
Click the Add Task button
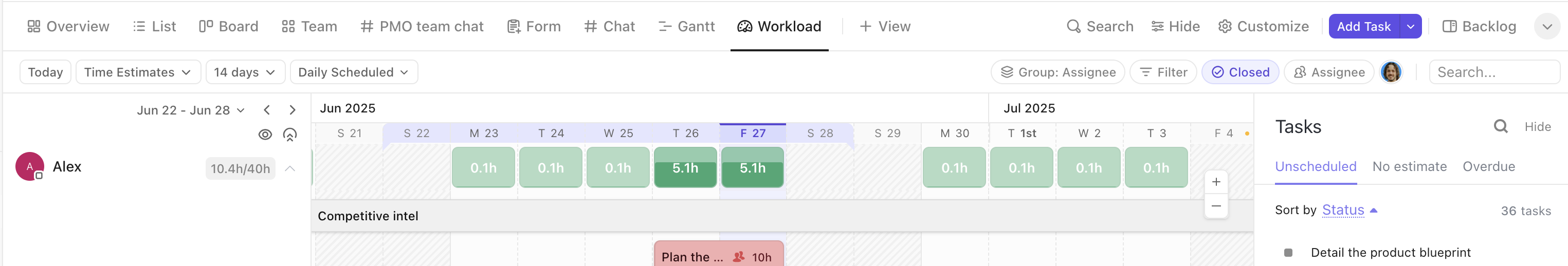[x=1363, y=27]
